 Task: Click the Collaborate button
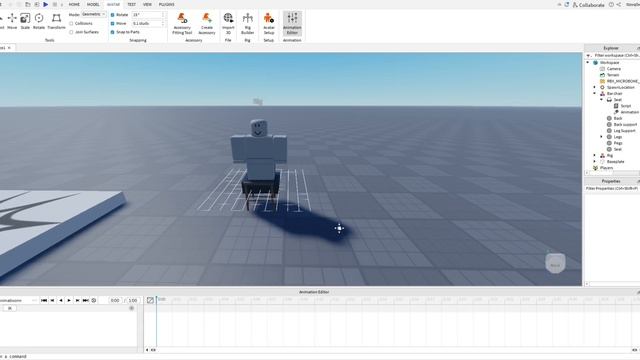pos(588,5)
